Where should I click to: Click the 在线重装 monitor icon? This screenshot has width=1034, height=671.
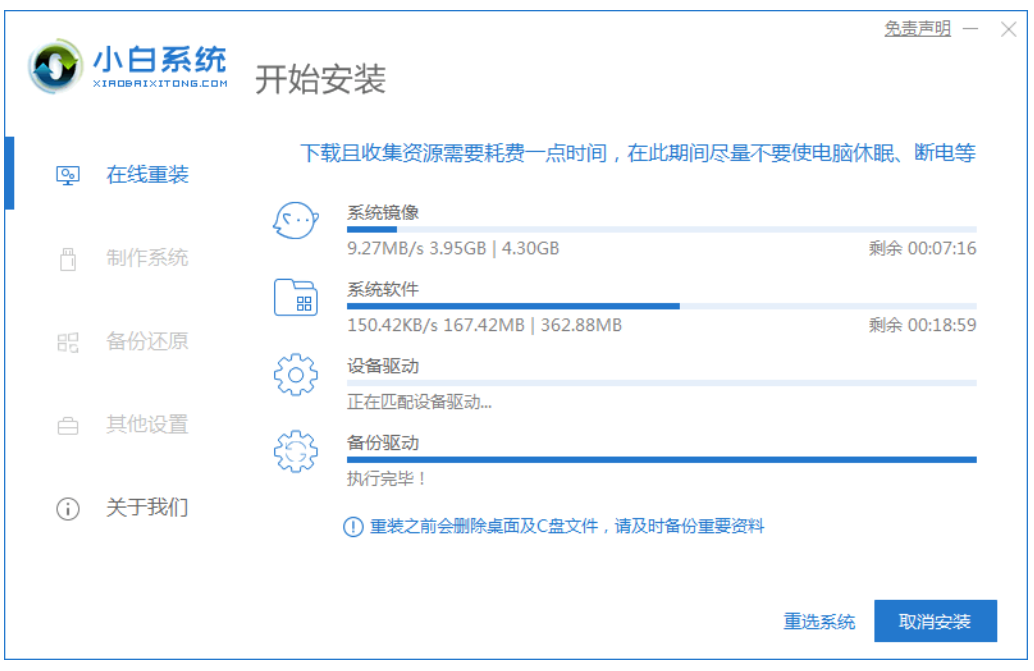point(67,176)
